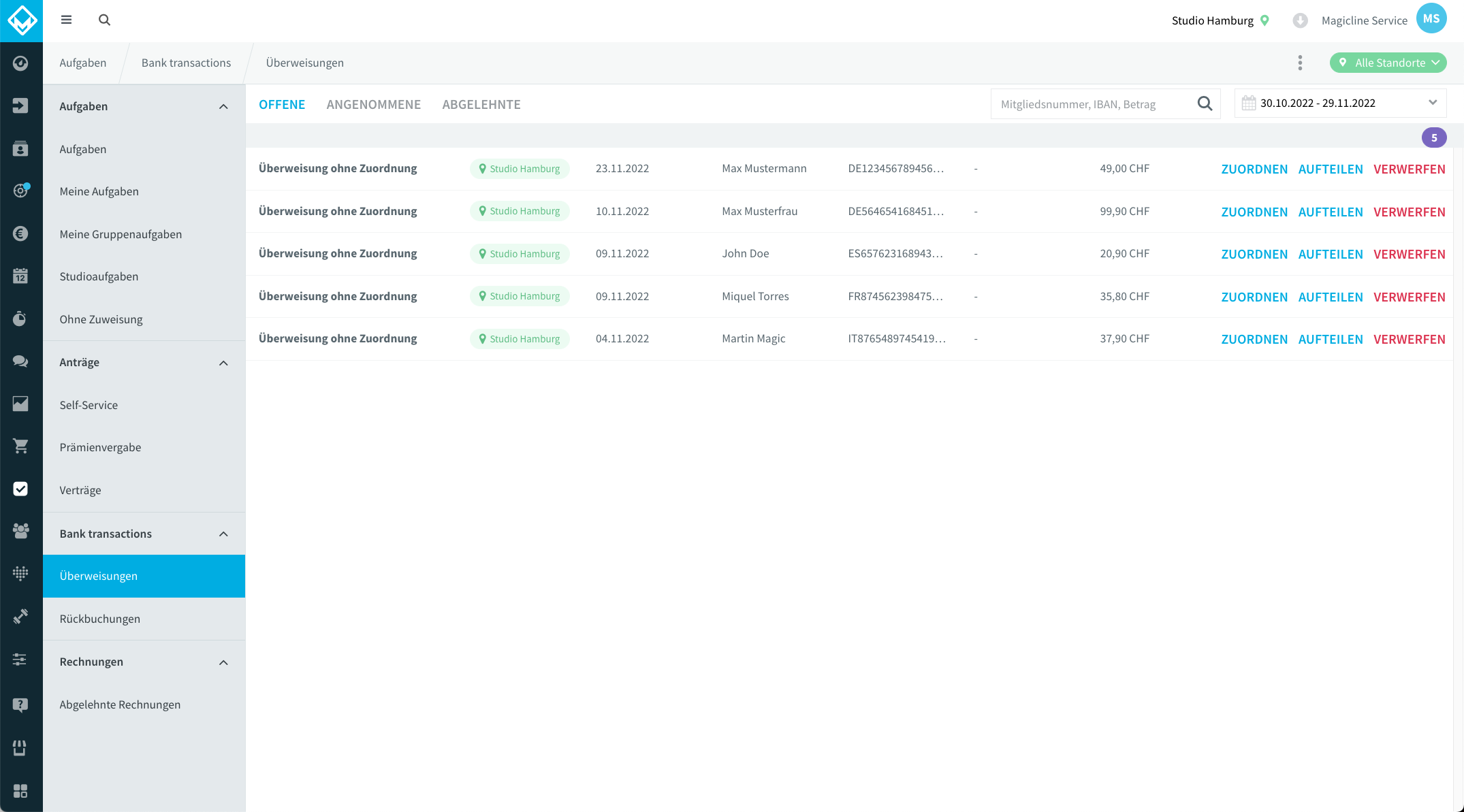Collapse the Rechnungen section chevron
The image size is (1464, 812).
click(223, 662)
